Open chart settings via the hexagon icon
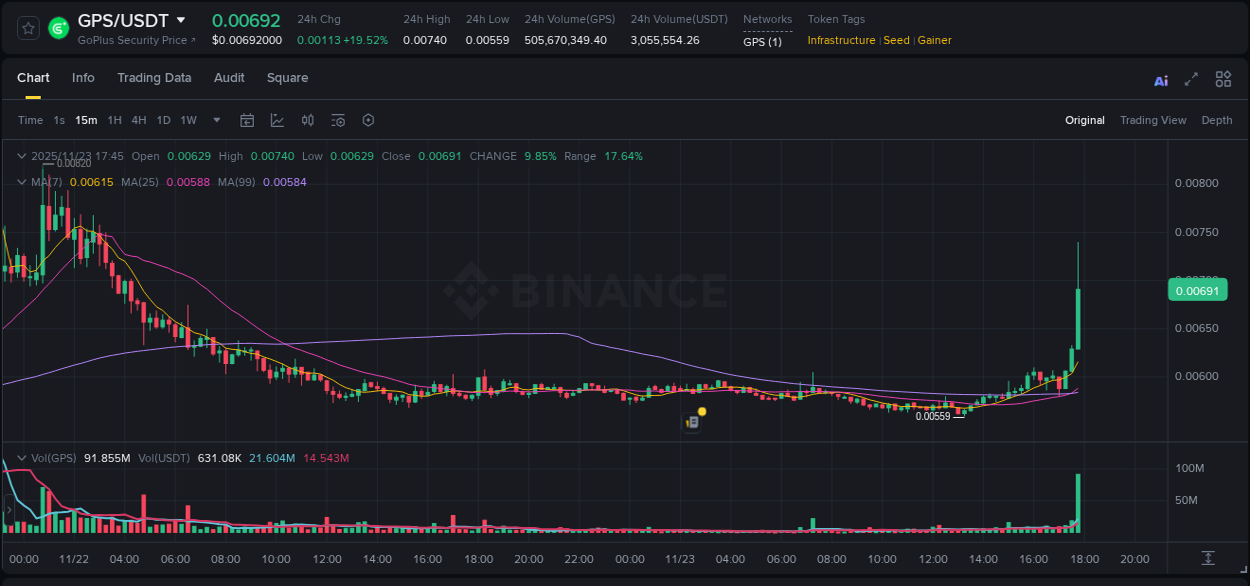Screen dimensions: 1250x586 click(x=368, y=120)
